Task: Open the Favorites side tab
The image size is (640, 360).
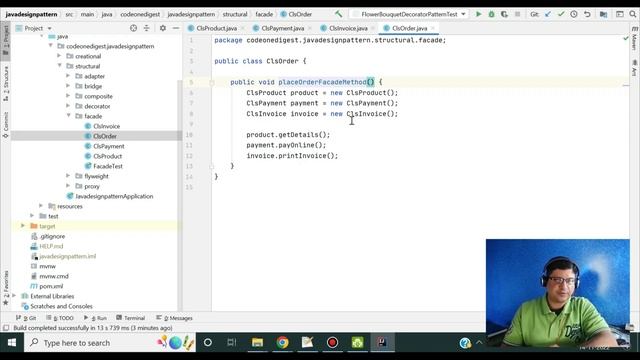Action: 6,288
